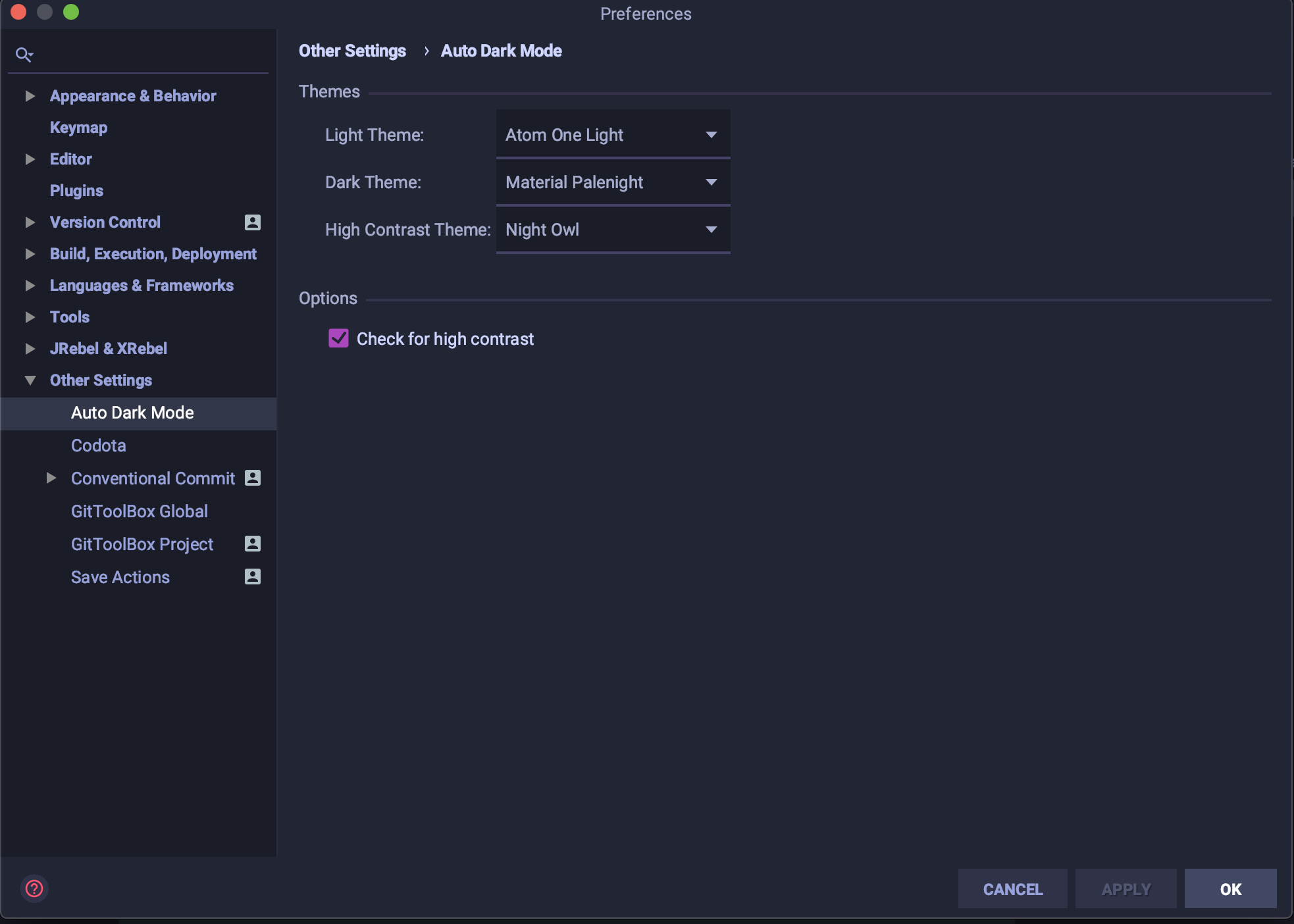Collapse the Other Settings section
Screen dimensions: 1294x924
point(30,380)
